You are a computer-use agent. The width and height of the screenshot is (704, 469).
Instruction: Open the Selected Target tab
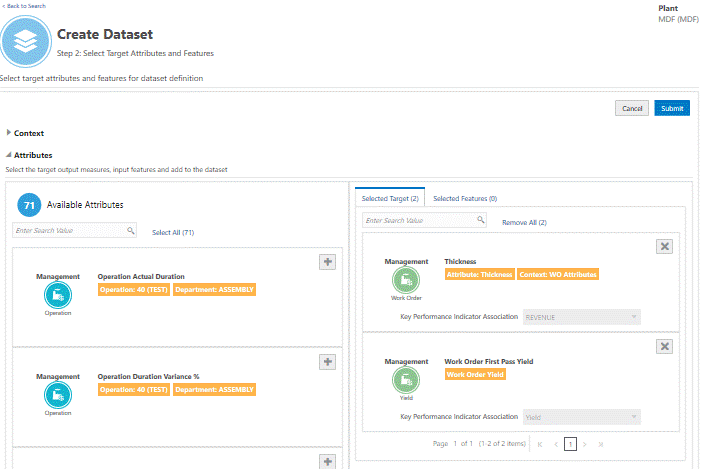coord(390,199)
